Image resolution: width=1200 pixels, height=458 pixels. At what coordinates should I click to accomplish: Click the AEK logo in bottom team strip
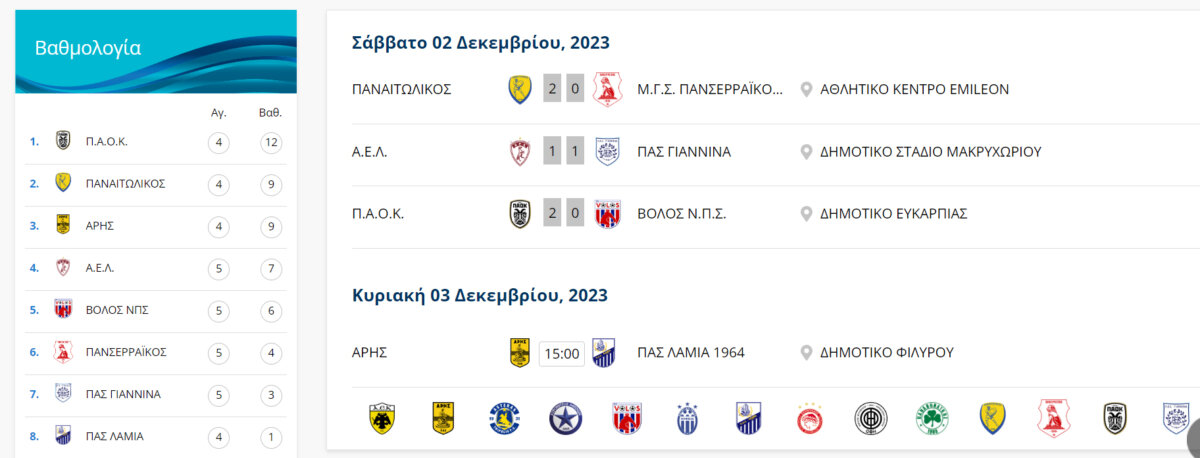[381, 417]
